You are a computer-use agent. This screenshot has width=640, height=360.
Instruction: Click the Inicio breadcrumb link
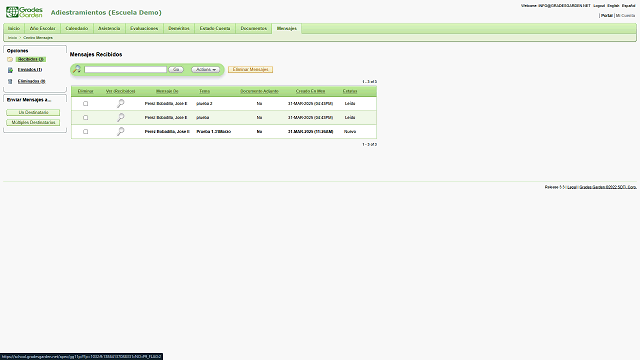coord(12,38)
